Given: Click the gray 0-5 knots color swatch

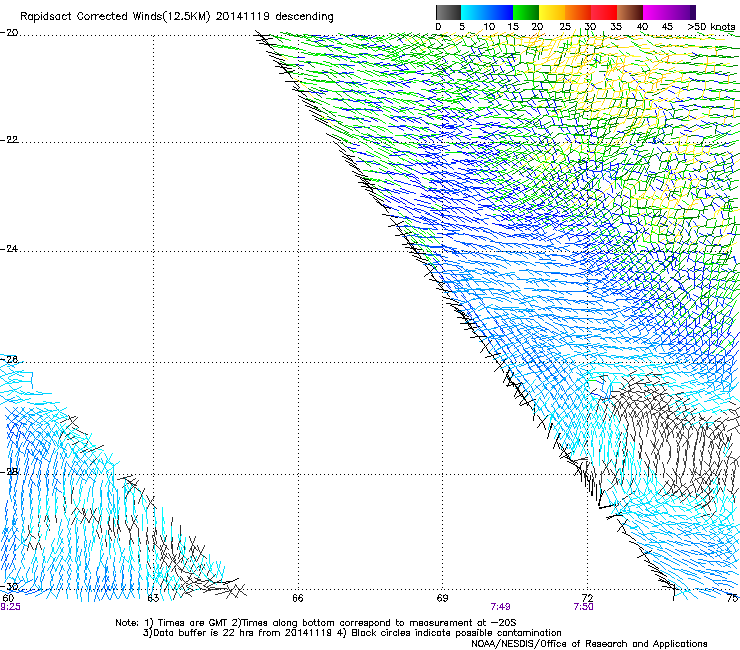Looking at the screenshot, I should click(448, 12).
